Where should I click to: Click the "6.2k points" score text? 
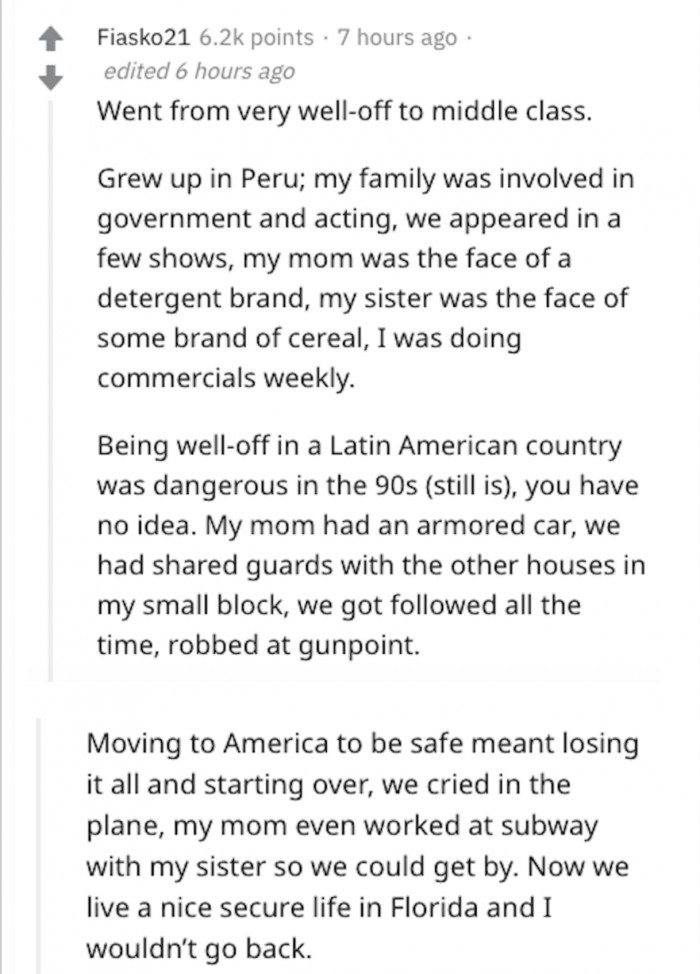click(x=257, y=38)
